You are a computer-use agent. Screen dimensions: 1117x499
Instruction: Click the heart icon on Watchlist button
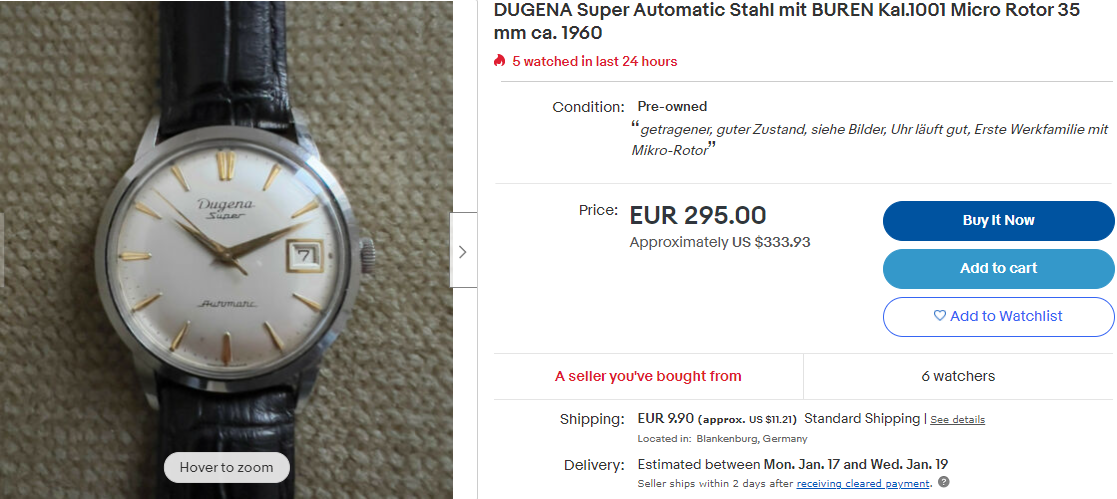940,316
